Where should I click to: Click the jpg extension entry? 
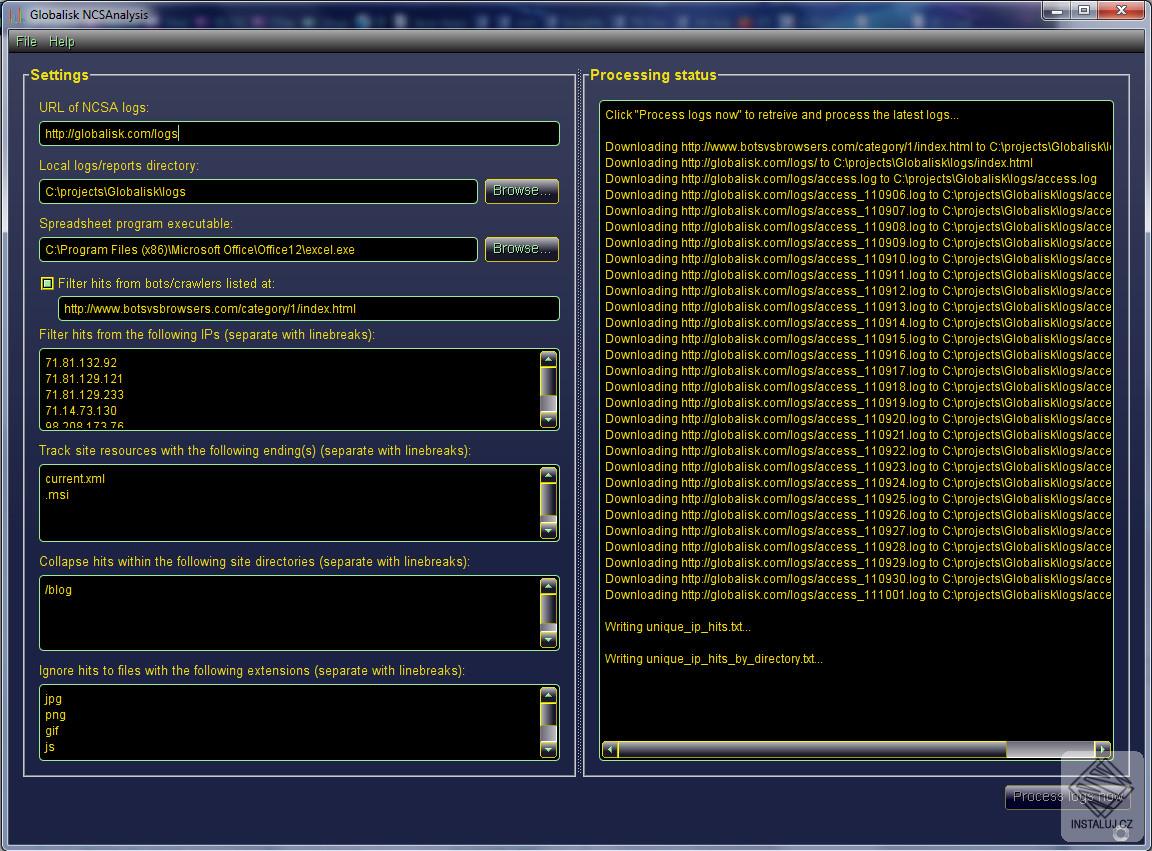pyautogui.click(x=53, y=699)
